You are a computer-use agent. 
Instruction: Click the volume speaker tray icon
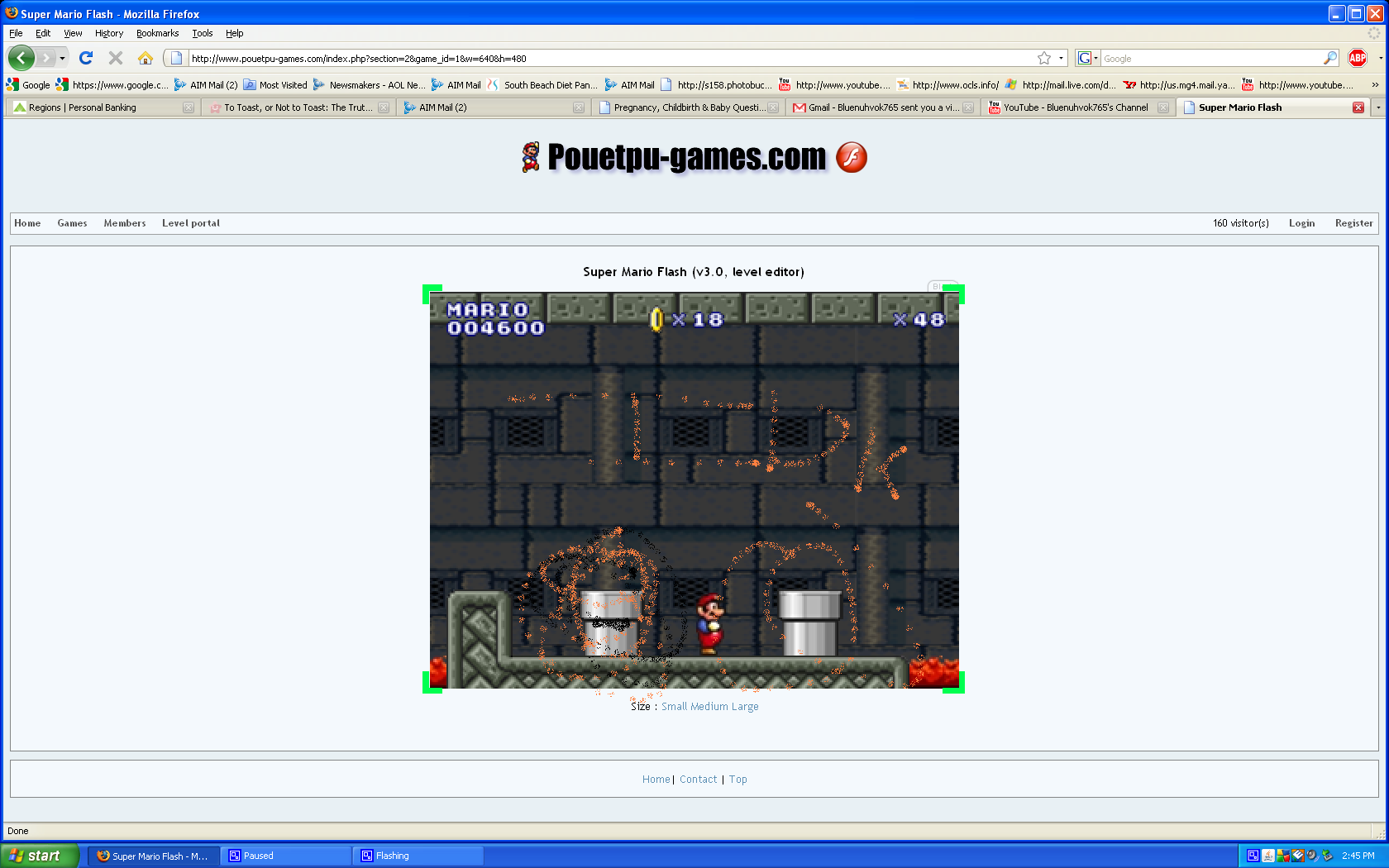(1312, 856)
